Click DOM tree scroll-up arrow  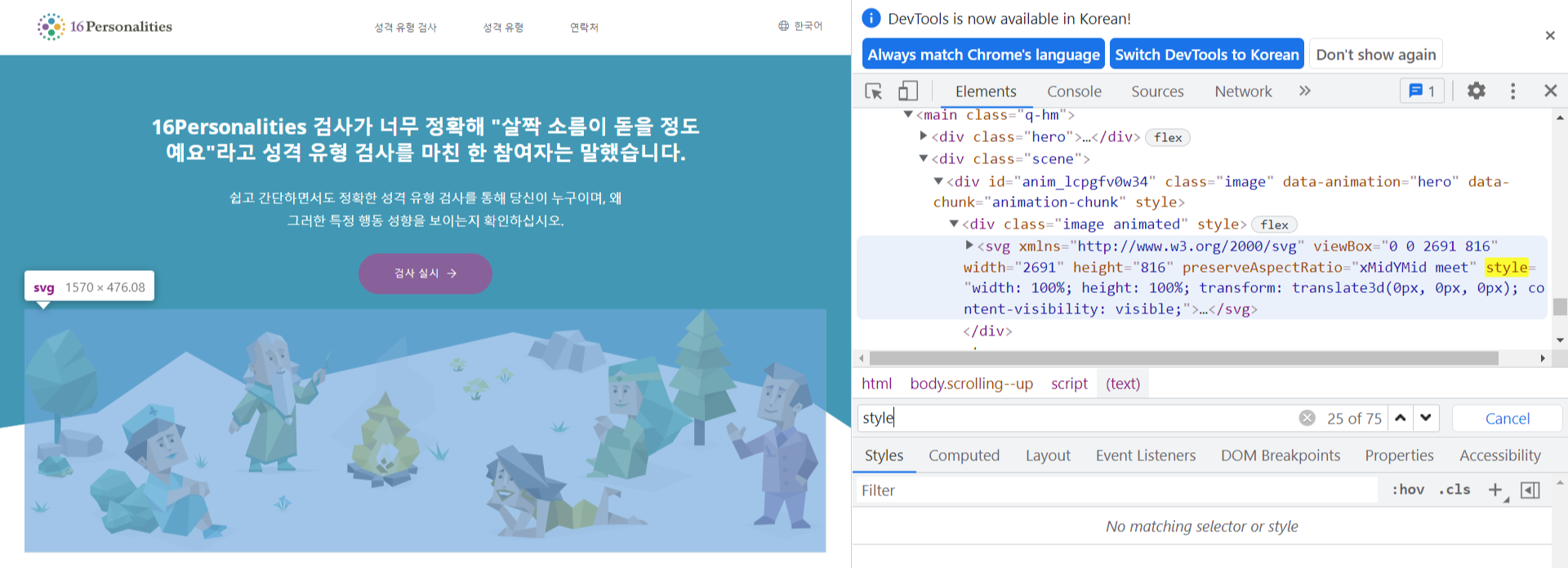pos(1560,118)
